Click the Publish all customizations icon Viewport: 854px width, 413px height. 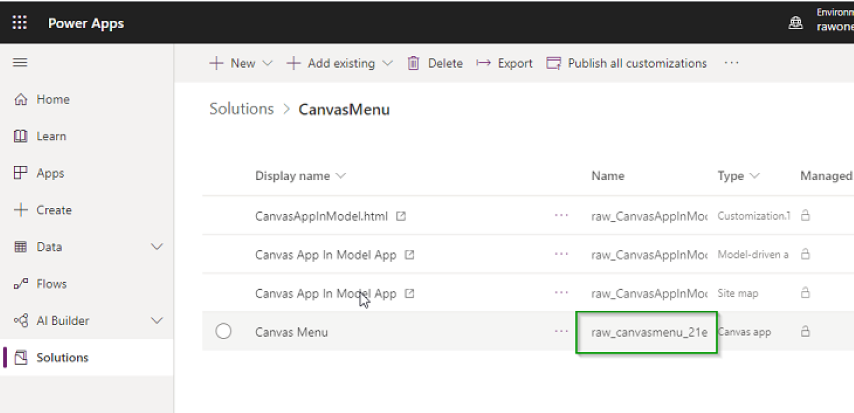[553, 63]
